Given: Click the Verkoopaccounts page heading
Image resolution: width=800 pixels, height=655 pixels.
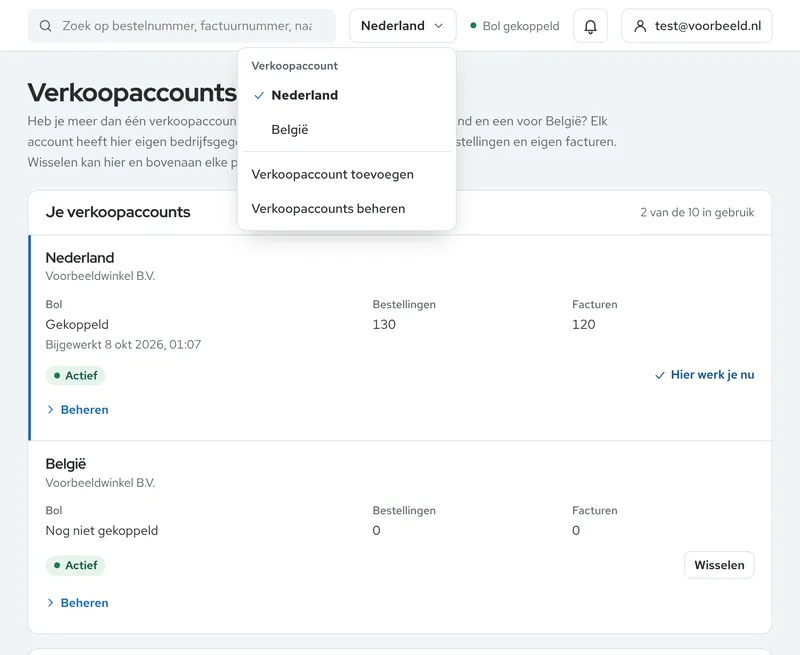Looking at the screenshot, I should coord(132,93).
